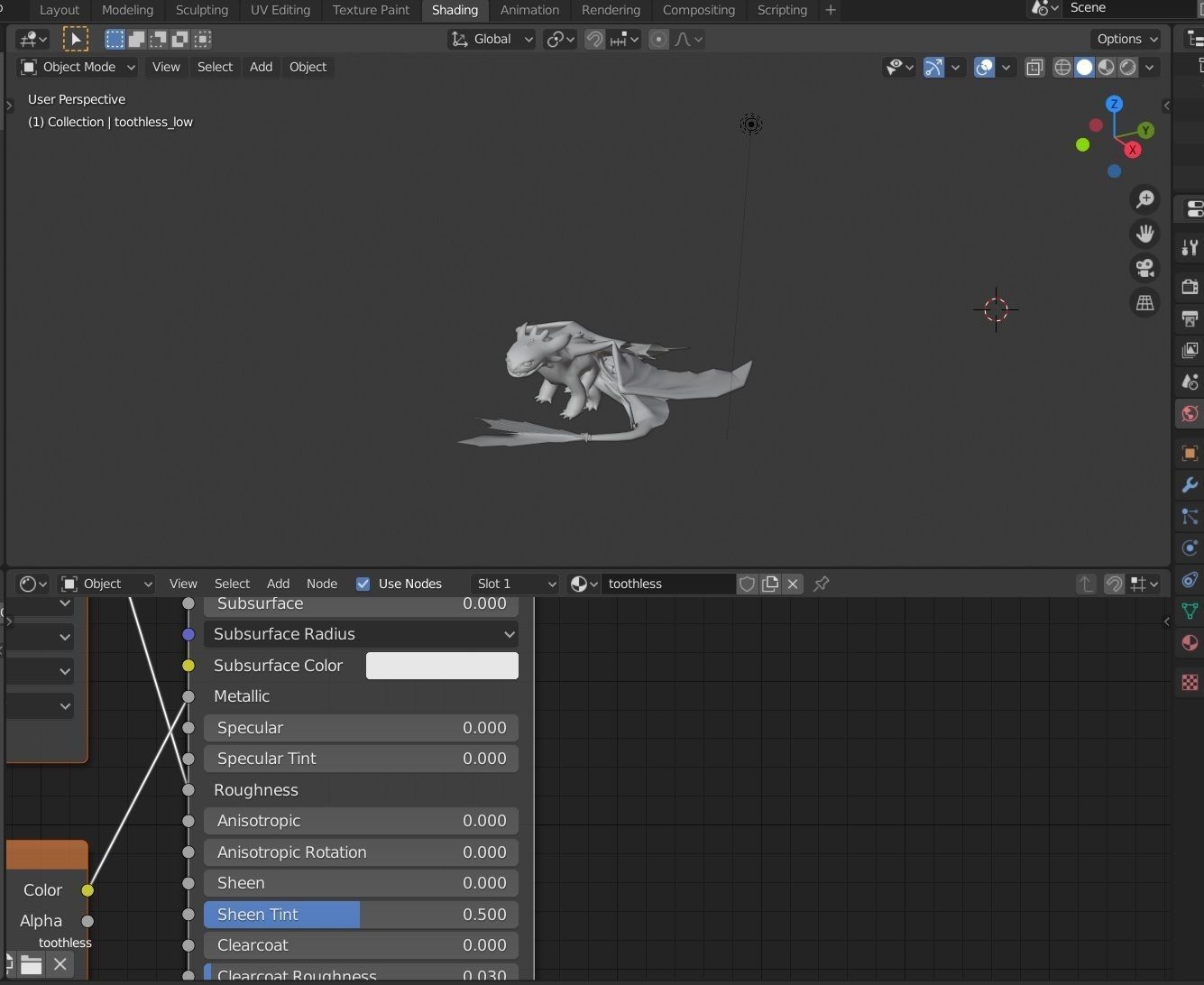
Task: Toggle node editor snap magnet icon
Action: coord(1114,584)
